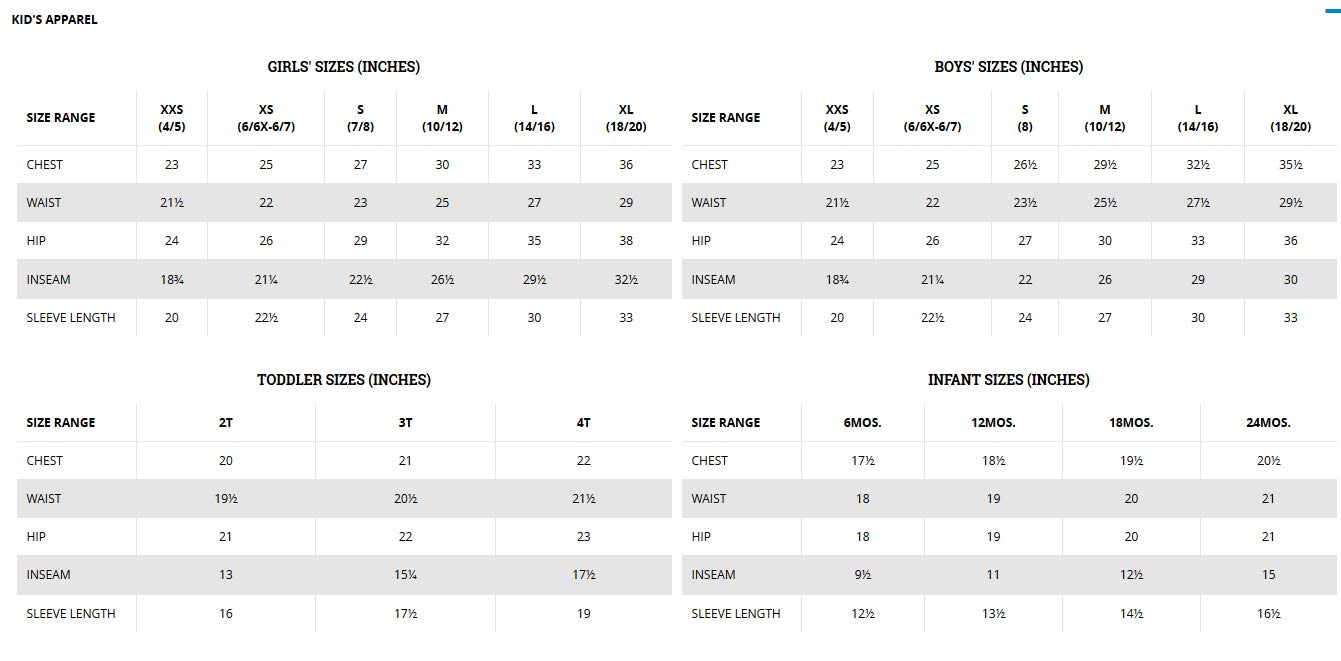Select the infant table HIP row label
The height and width of the screenshot is (661, 1341).
[x=701, y=537]
